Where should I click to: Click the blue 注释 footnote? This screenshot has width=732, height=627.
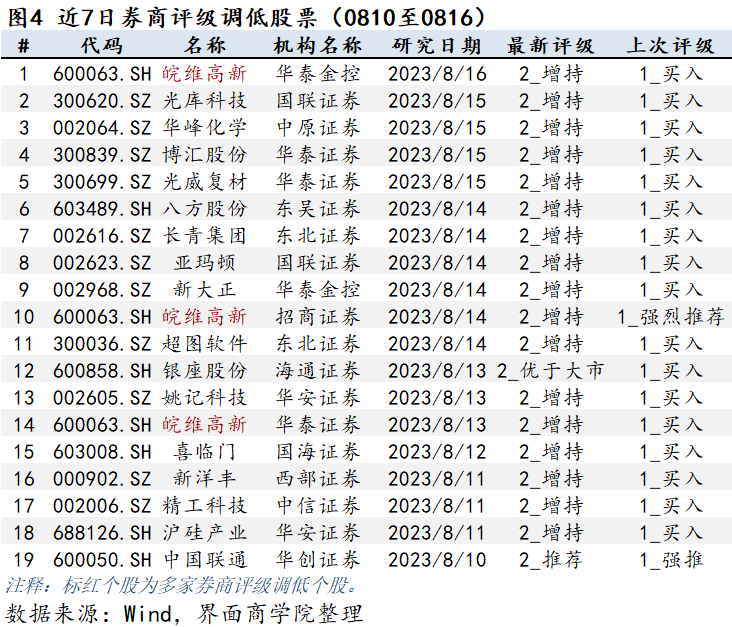click(x=182, y=586)
